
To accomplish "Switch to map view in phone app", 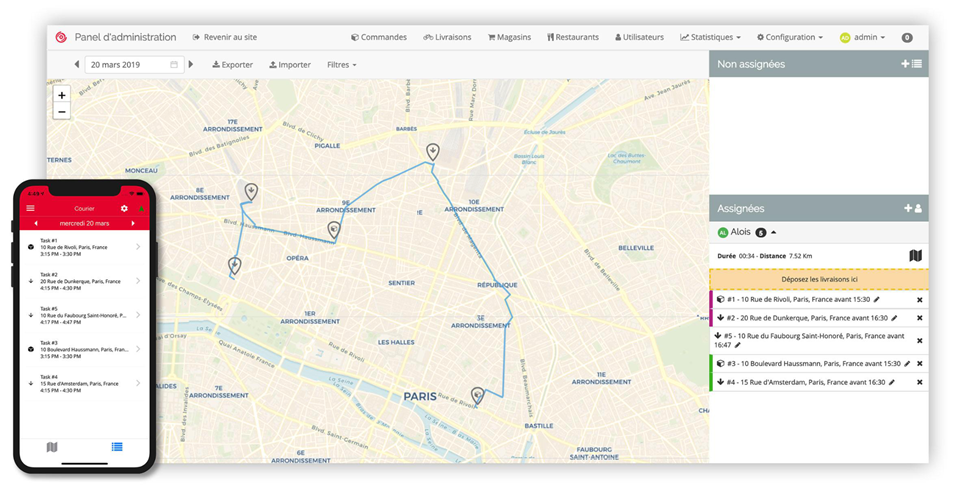I will click(52, 446).
